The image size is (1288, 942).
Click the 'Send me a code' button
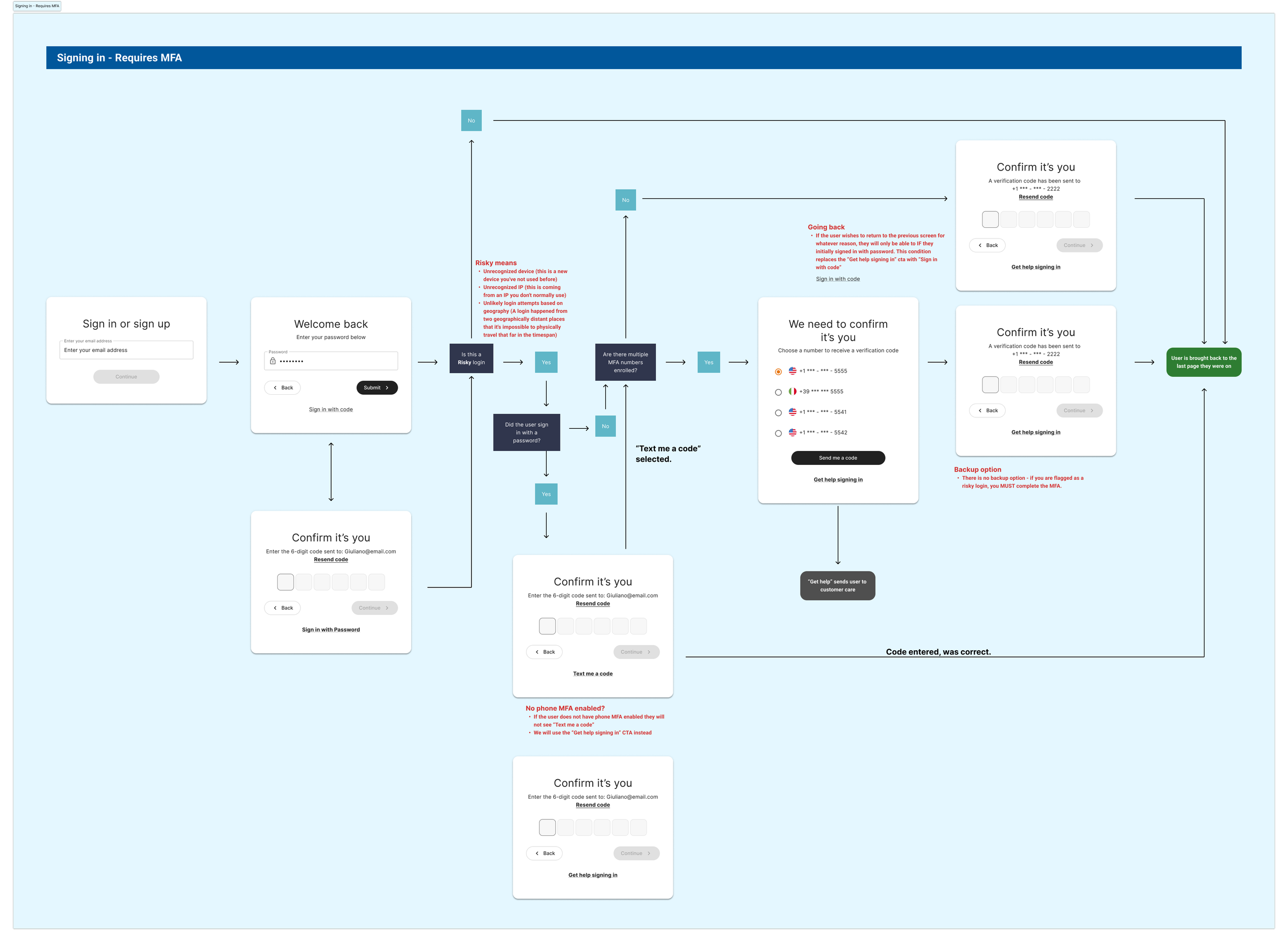click(x=838, y=458)
